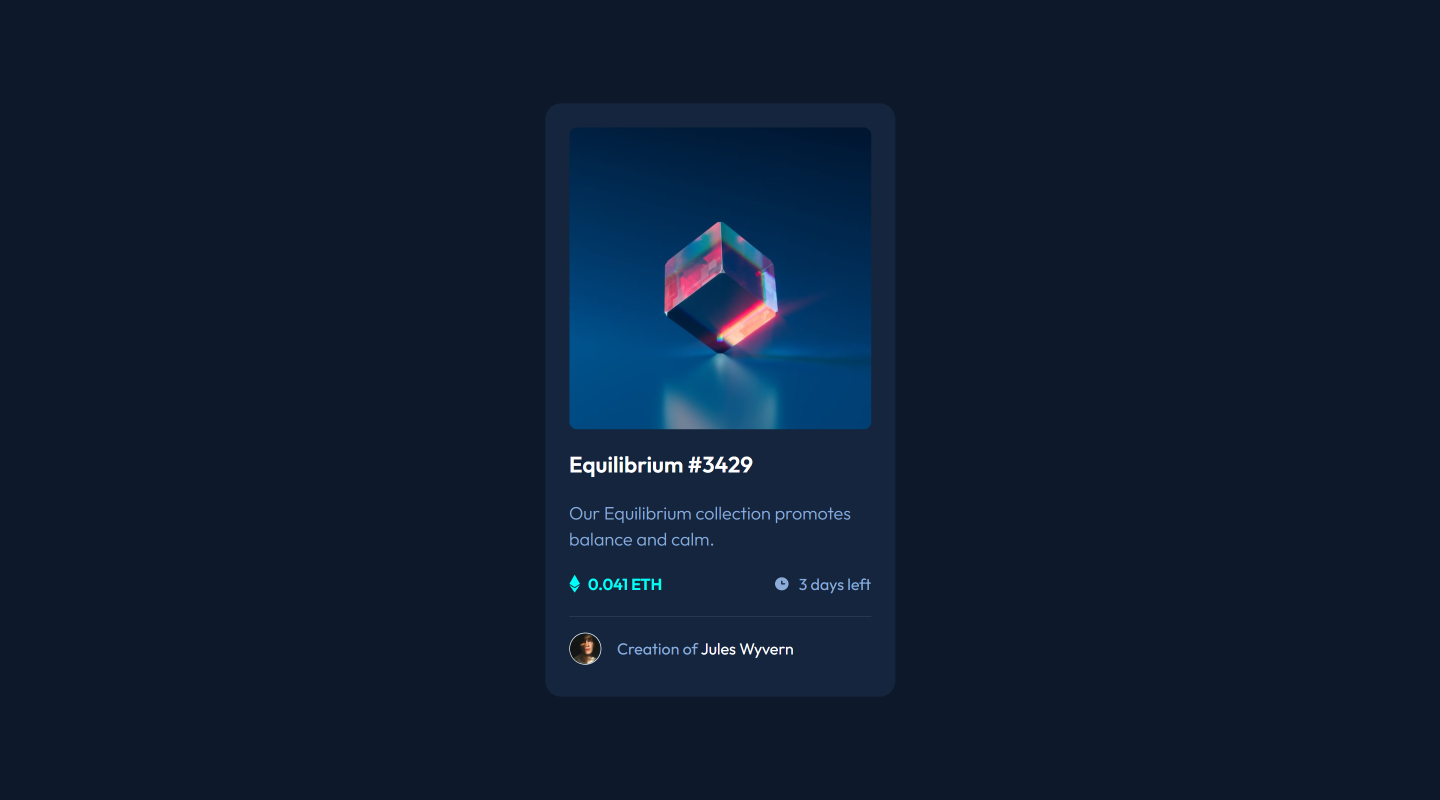Screen dimensions: 1440x800
Task: Click the Ethereum diamond icon
Action: [574, 584]
